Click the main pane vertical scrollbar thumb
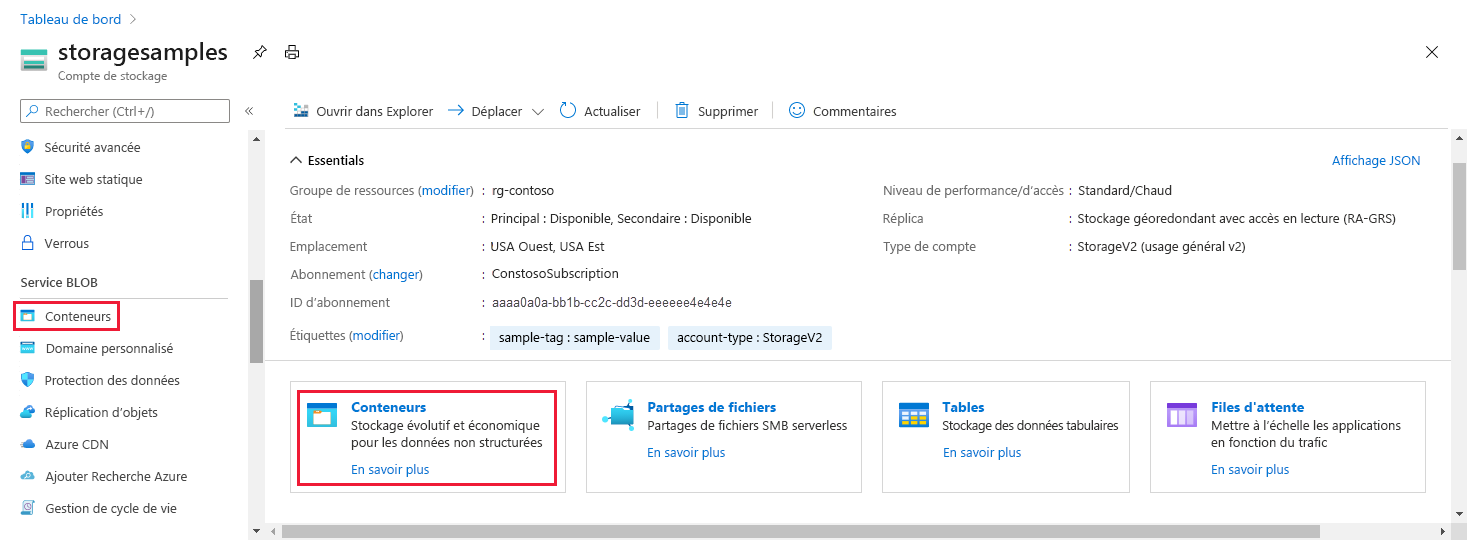 point(1459,215)
